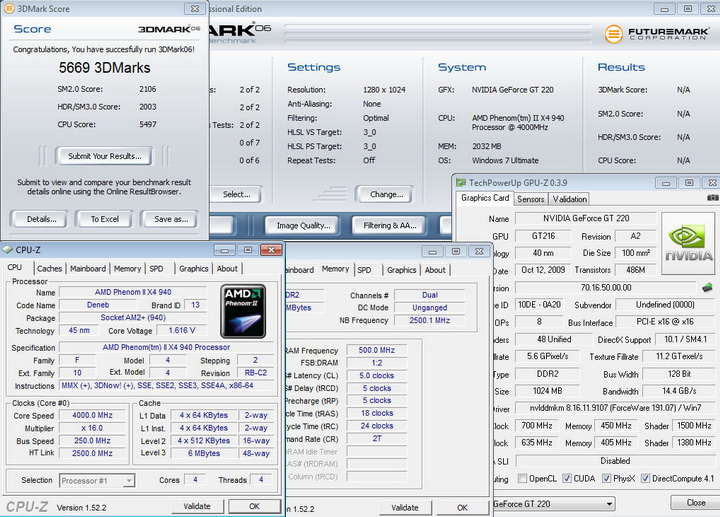Viewport: 720px width, 517px height.
Task: Click the 3DMark Score window title icon
Action: coord(8,8)
